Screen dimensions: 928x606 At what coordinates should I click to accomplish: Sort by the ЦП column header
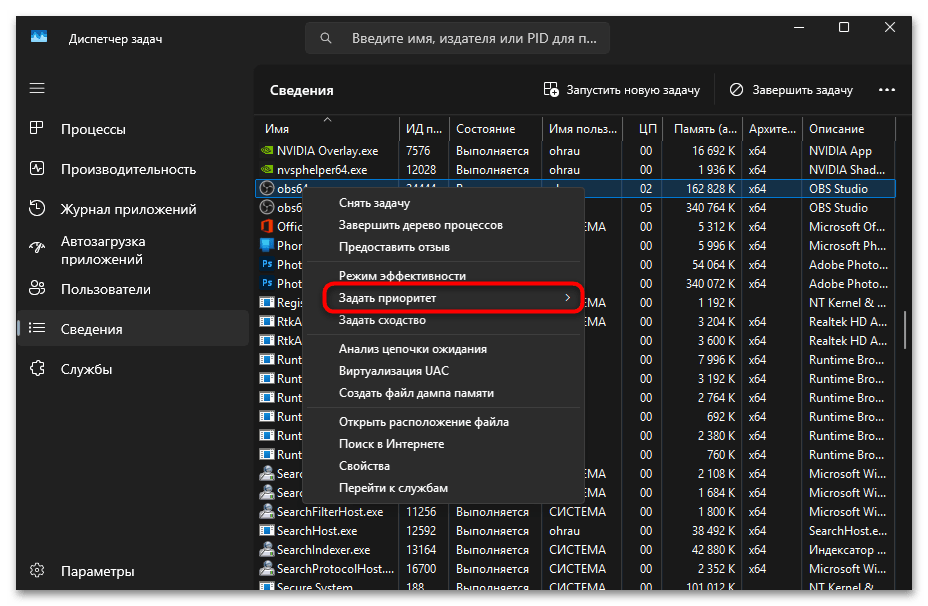(643, 128)
